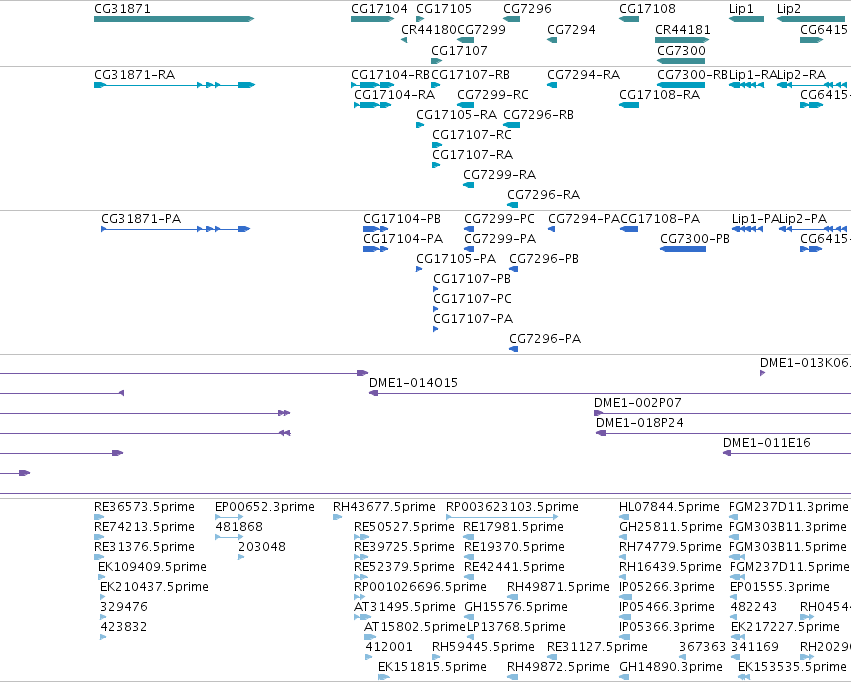The height and width of the screenshot is (682, 851).
Task: Click the 'IP05266.3prime' EST label
Action: pos(666,587)
